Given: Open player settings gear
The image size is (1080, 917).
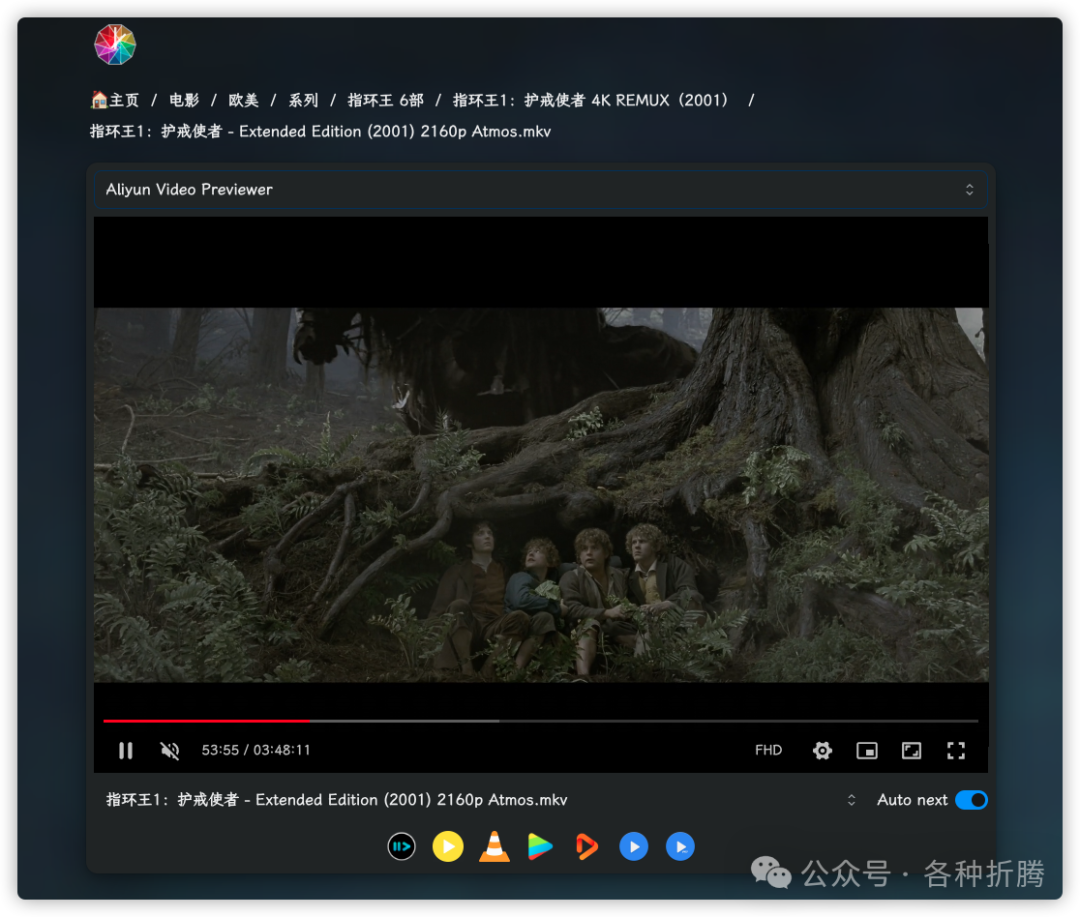Looking at the screenshot, I should click(x=822, y=750).
